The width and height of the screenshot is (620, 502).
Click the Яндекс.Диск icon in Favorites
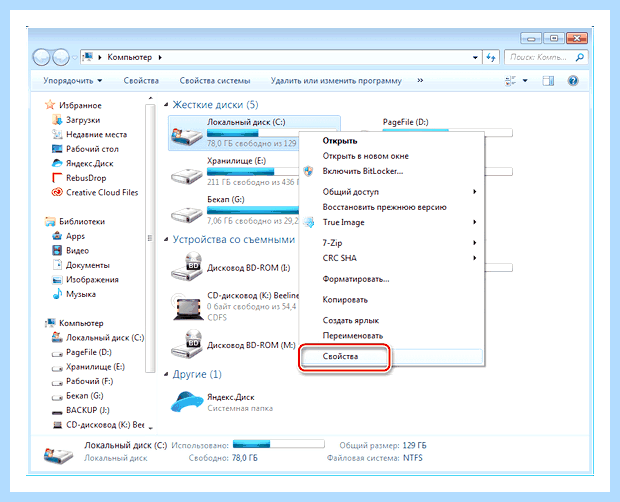tap(57, 163)
